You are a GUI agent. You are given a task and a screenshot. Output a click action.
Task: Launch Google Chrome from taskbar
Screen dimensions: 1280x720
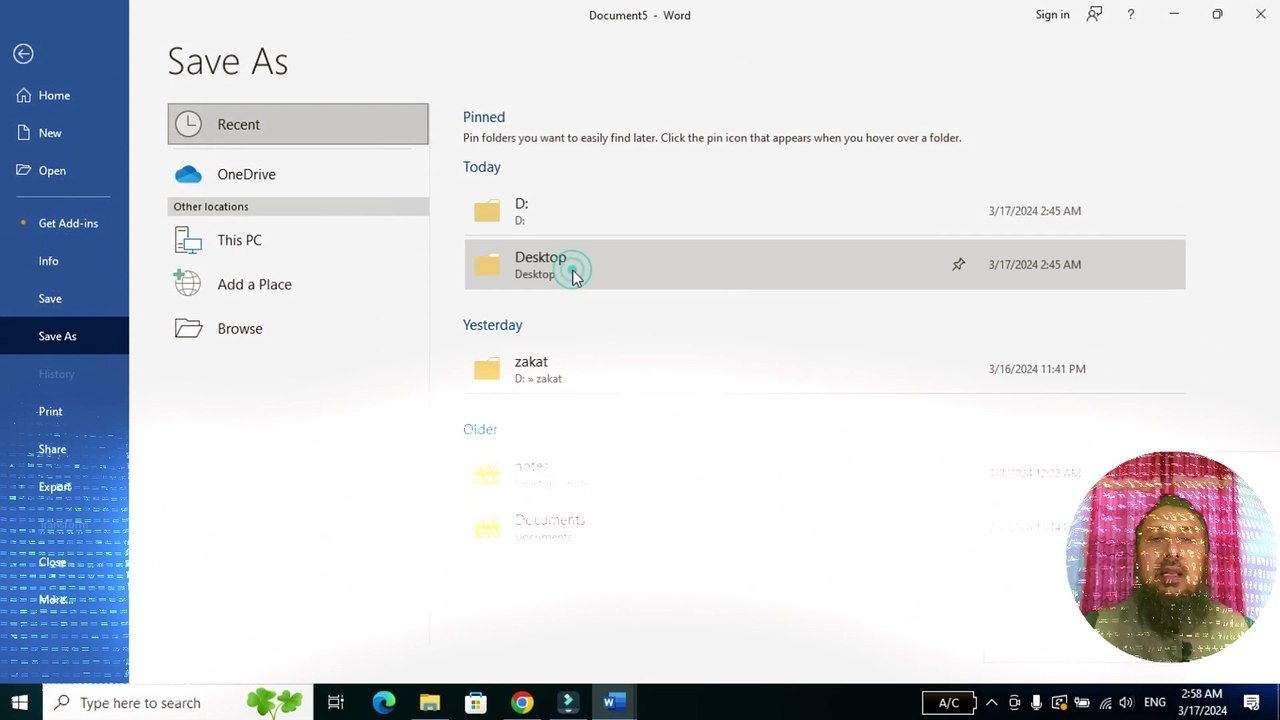522,702
